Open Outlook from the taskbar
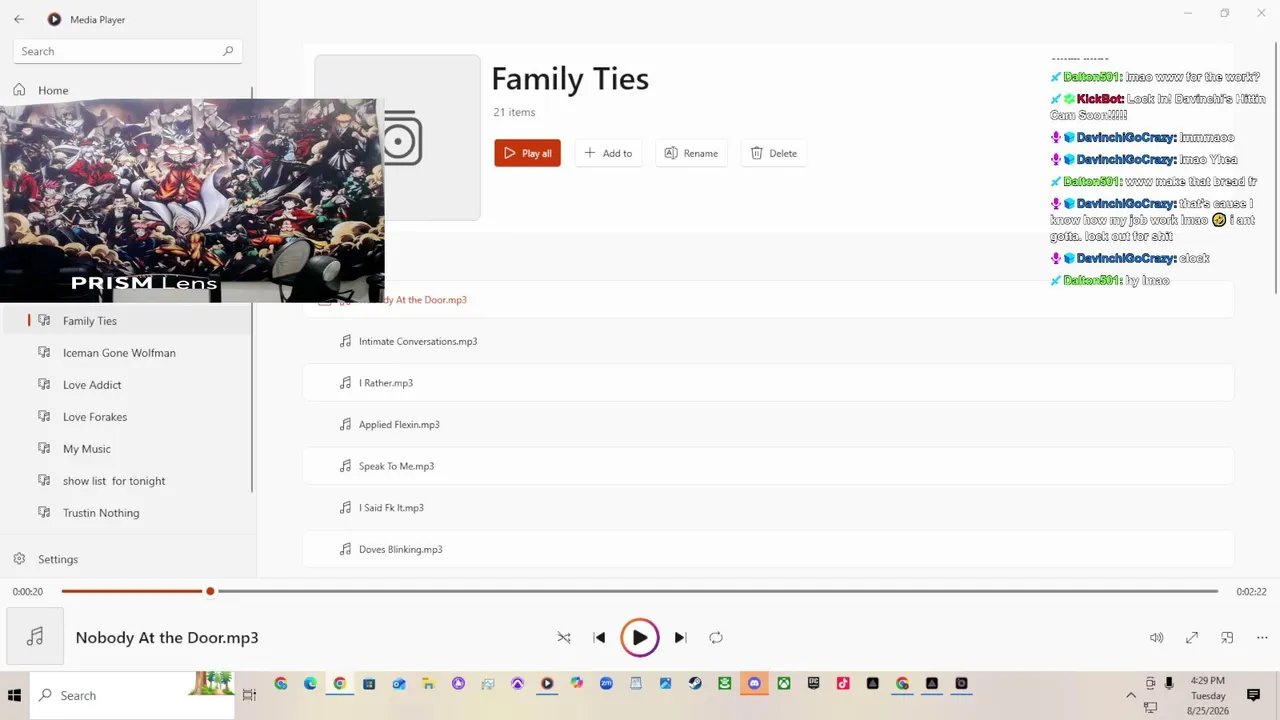Viewport: 1280px width, 720px height. click(x=399, y=684)
